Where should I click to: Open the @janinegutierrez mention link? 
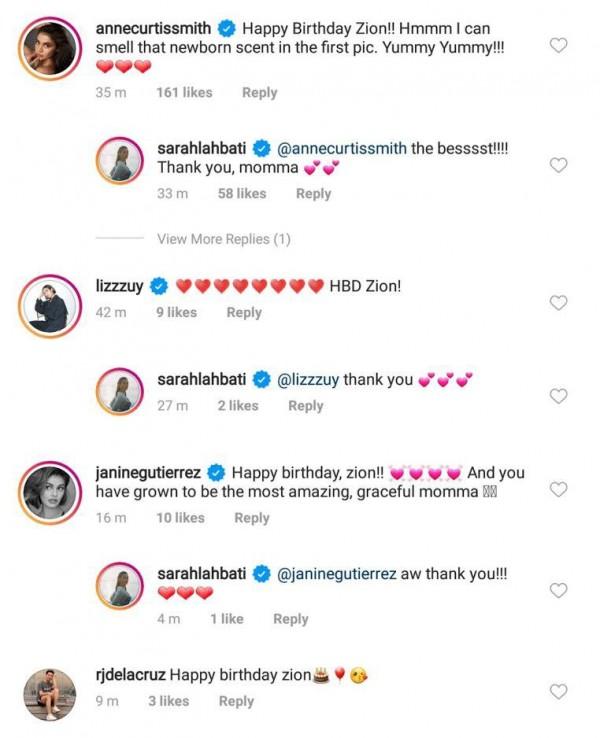coord(336,574)
